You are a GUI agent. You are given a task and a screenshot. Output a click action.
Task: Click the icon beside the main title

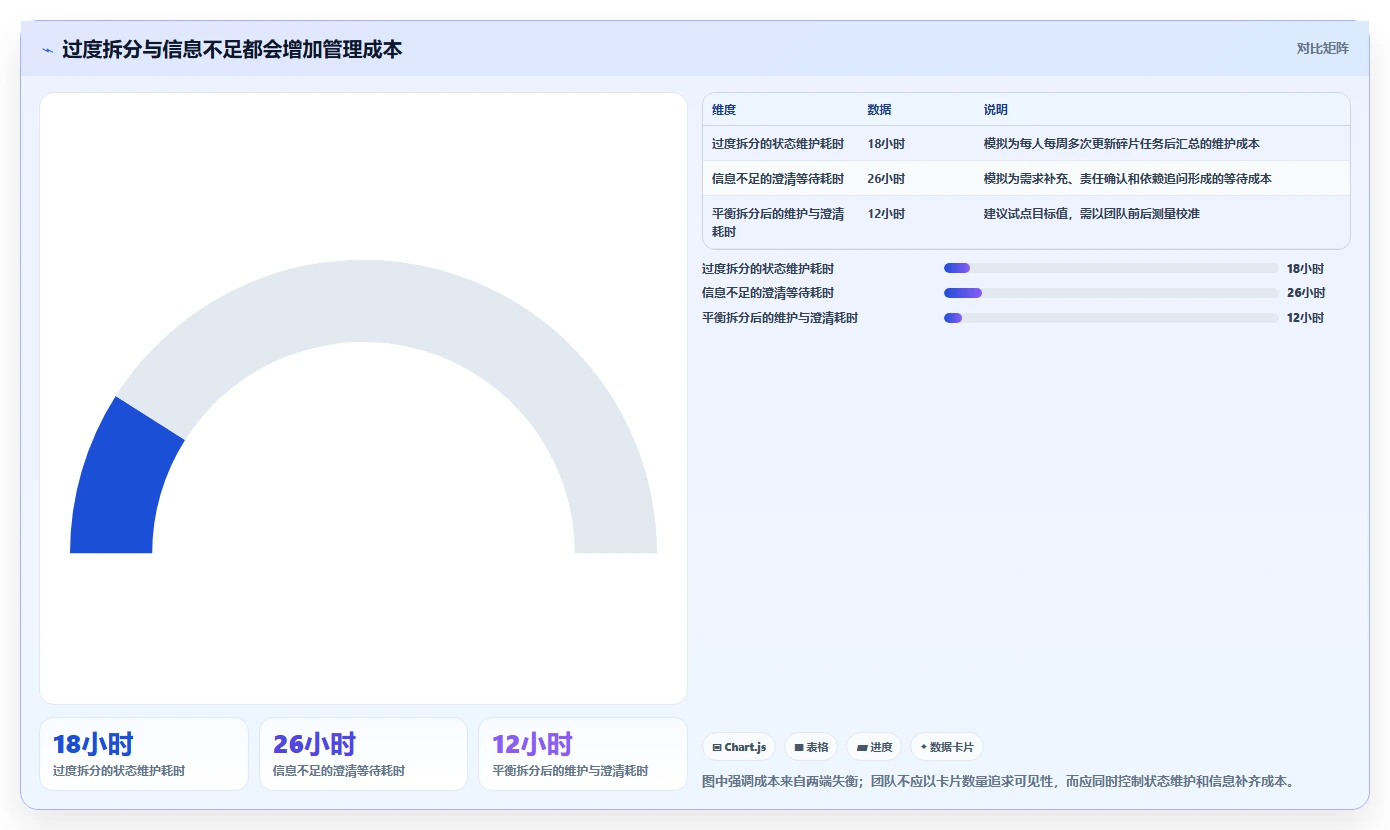click(47, 50)
